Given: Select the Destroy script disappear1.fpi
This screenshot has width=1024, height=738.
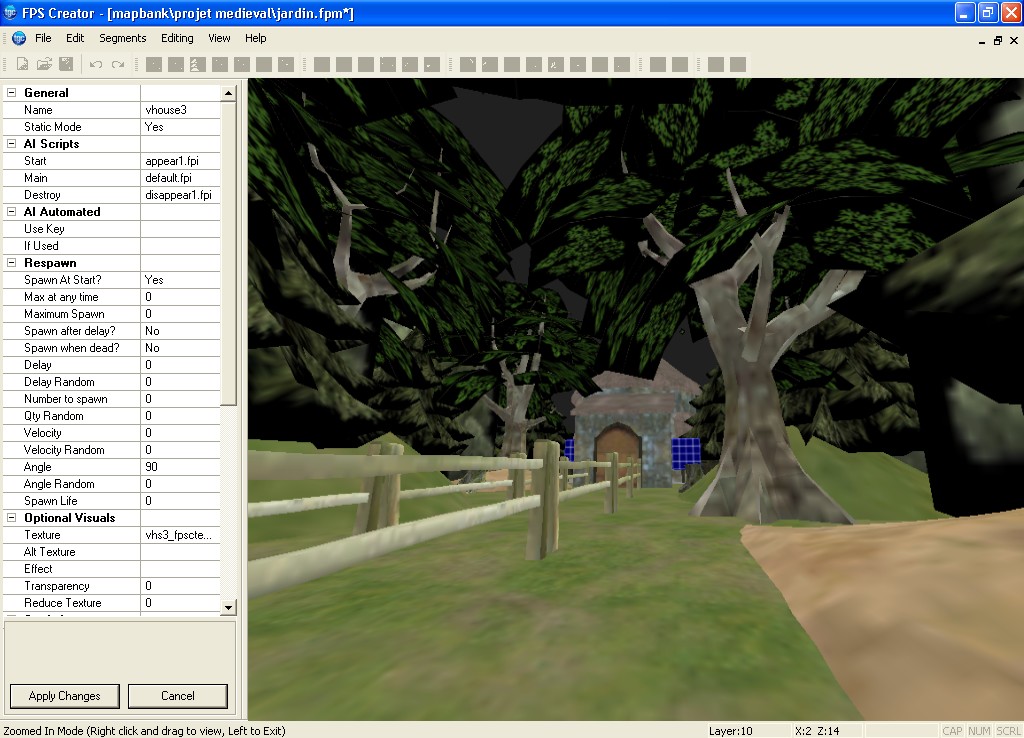Looking at the screenshot, I should pyautogui.click(x=180, y=195).
